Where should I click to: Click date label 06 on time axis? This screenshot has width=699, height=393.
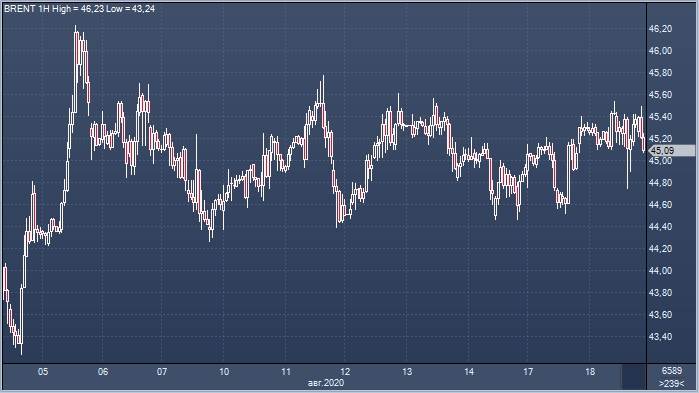(x=103, y=372)
